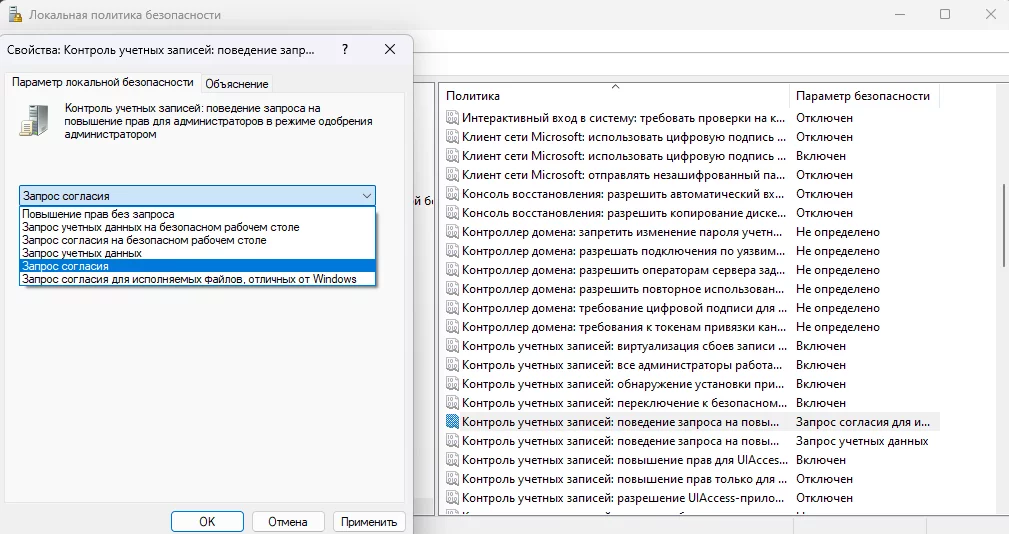Click the icon beside 'Контроль учетных записей: виртуализация сбоев'
Image resolution: width=1009 pixels, height=534 pixels.
pos(451,346)
